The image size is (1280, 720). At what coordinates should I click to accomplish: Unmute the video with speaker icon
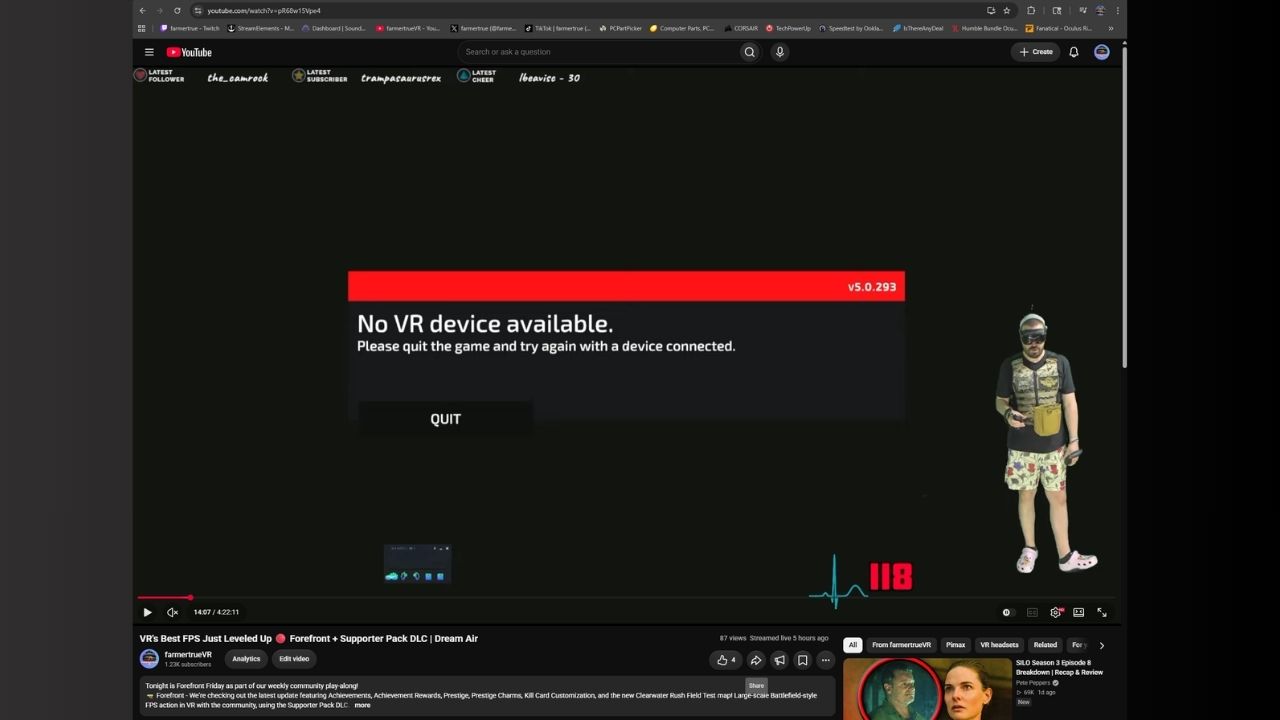click(x=172, y=612)
